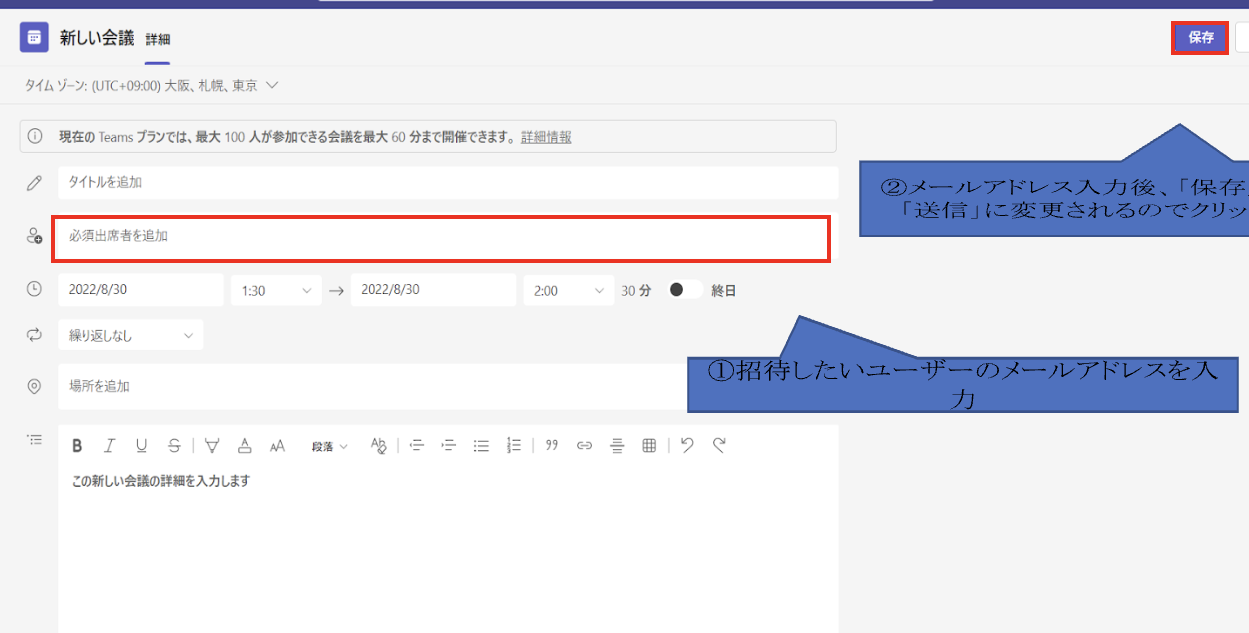Toggle italic formatting in the editor
1249x633 pixels.
[110, 446]
